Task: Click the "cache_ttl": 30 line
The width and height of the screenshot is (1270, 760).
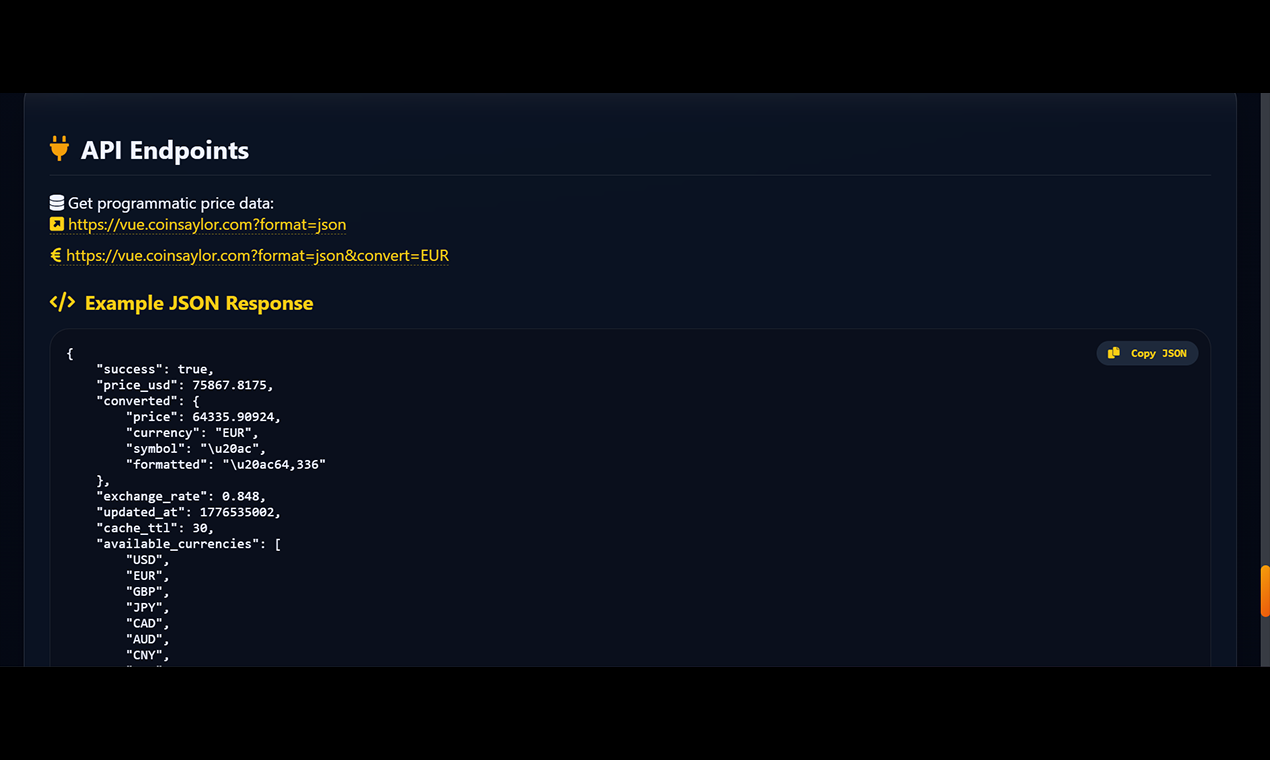Action: pyautogui.click(x=155, y=528)
